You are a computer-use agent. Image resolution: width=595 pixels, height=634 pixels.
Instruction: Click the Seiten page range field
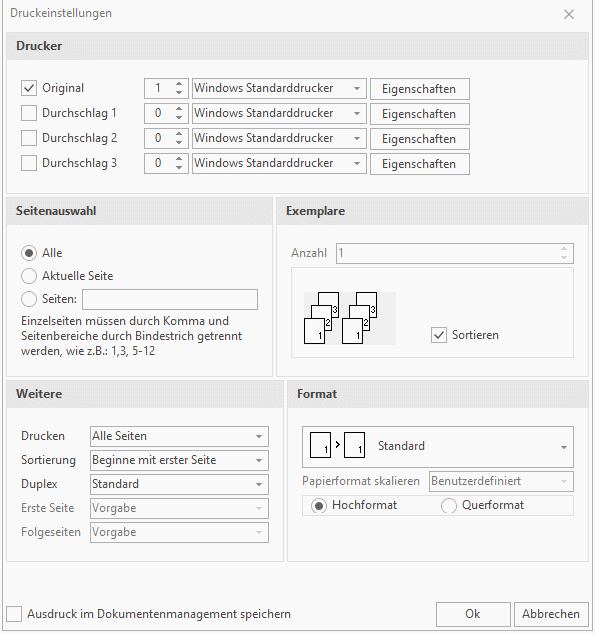(x=170, y=299)
